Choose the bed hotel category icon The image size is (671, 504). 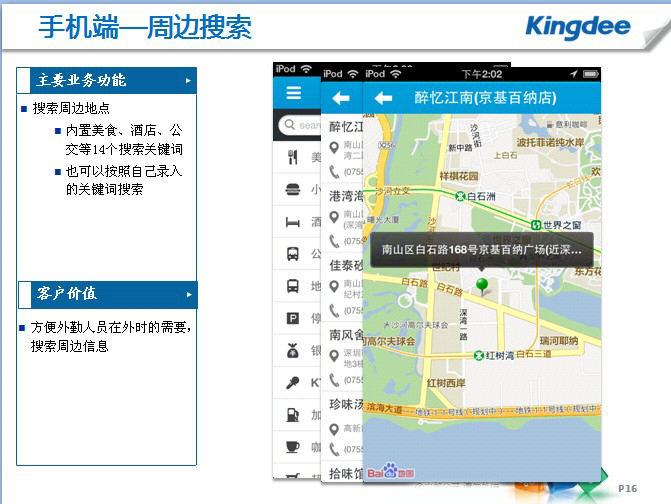pos(293,222)
